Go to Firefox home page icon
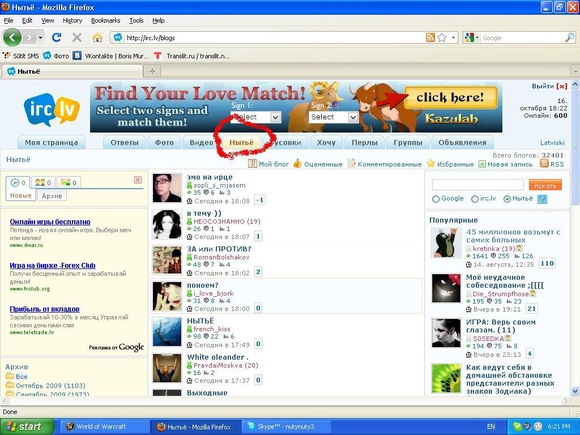The height and width of the screenshot is (435, 580). pos(97,37)
